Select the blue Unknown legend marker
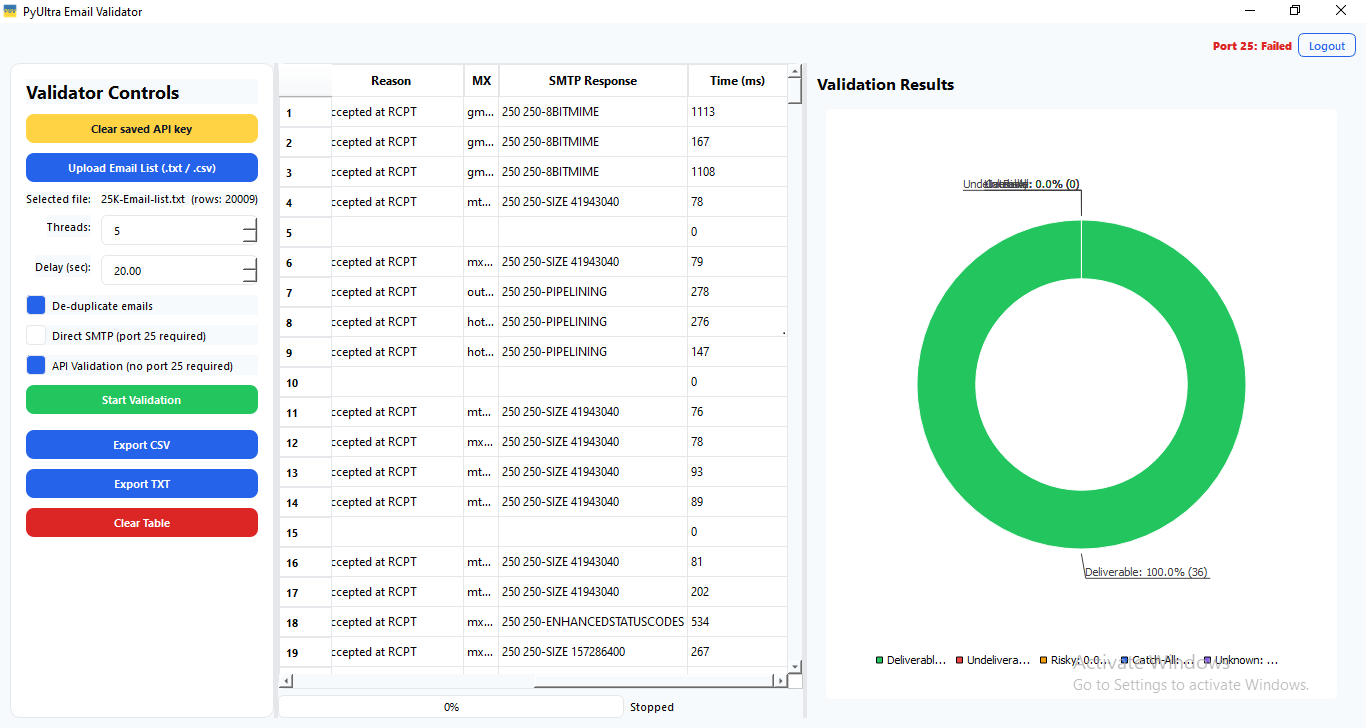Image resolution: width=1366 pixels, height=728 pixels. click(1207, 660)
